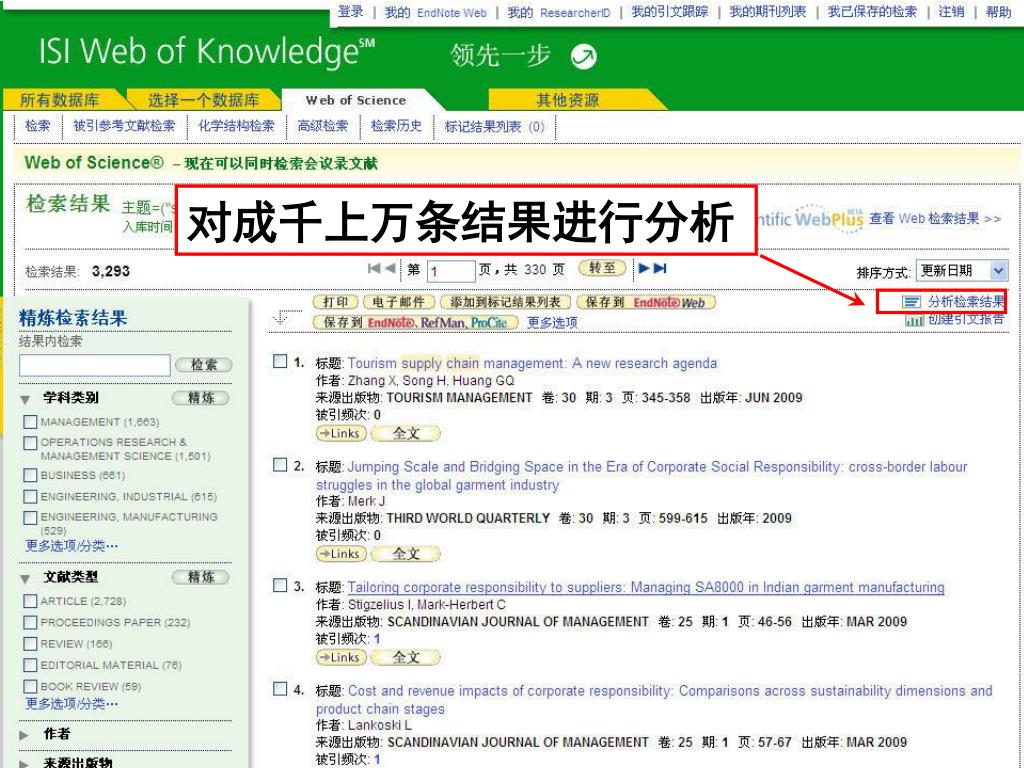Select checkbox for result 1

coord(280,361)
